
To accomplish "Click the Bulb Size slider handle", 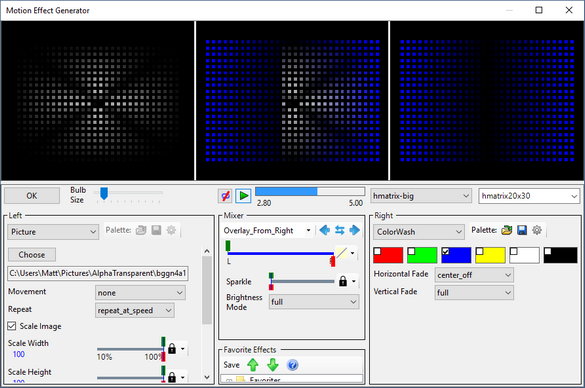I will pyautogui.click(x=104, y=194).
